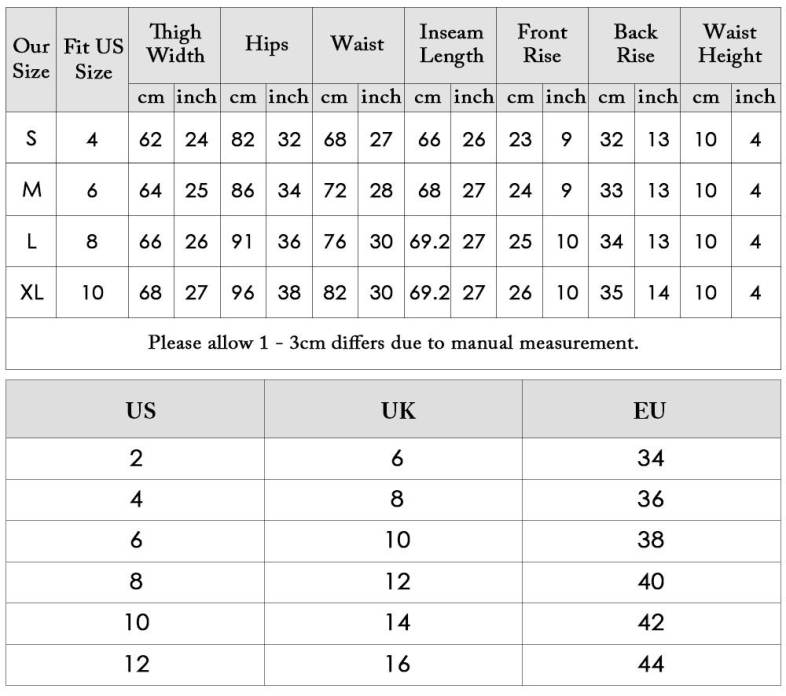Screen dimensions: 786x696
Task: Select the UK size 16 cell
Action: pos(397,664)
